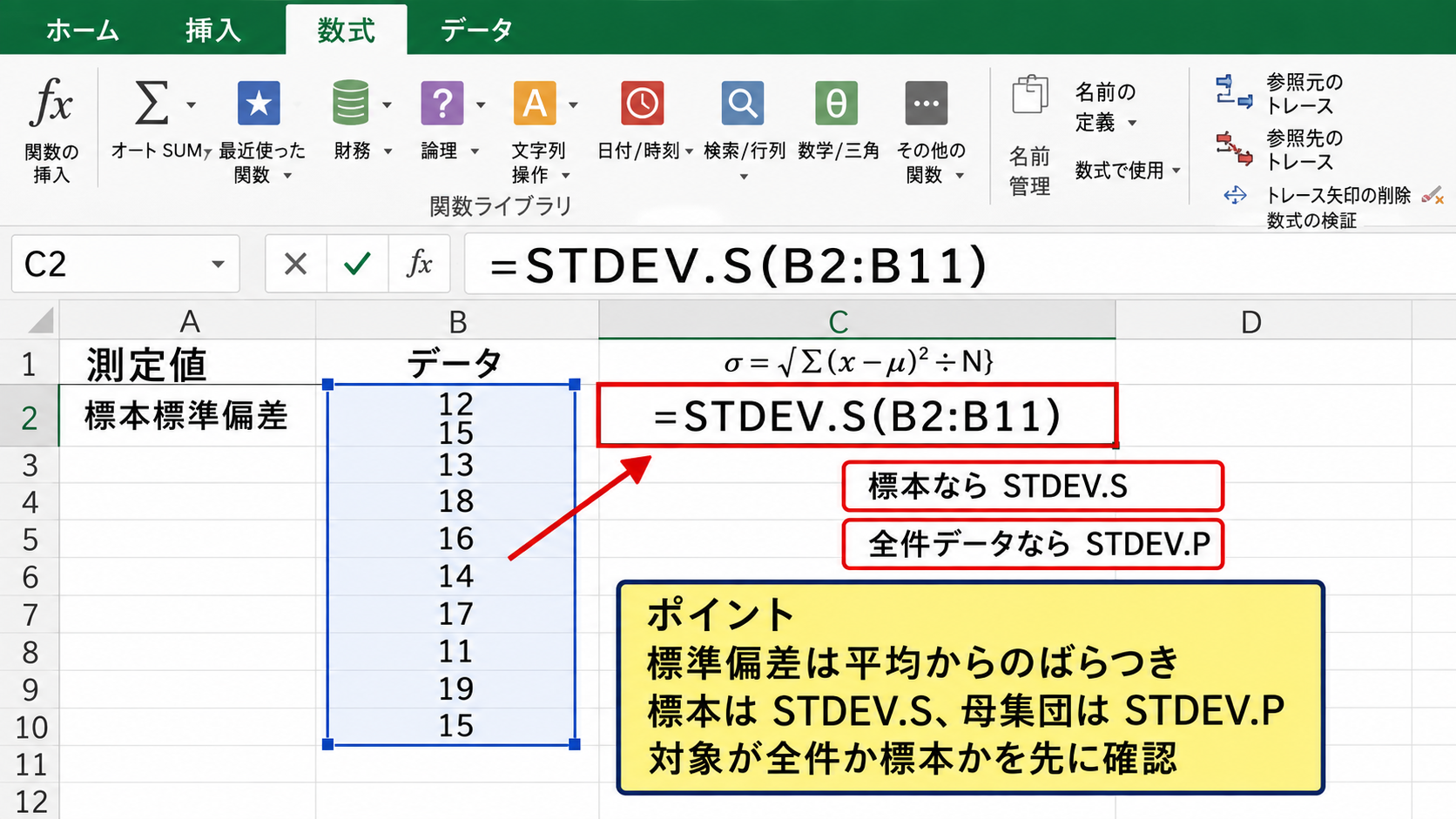Click the AutoSum sigma icon
Viewport: 1456px width, 819px height.
tap(152, 104)
